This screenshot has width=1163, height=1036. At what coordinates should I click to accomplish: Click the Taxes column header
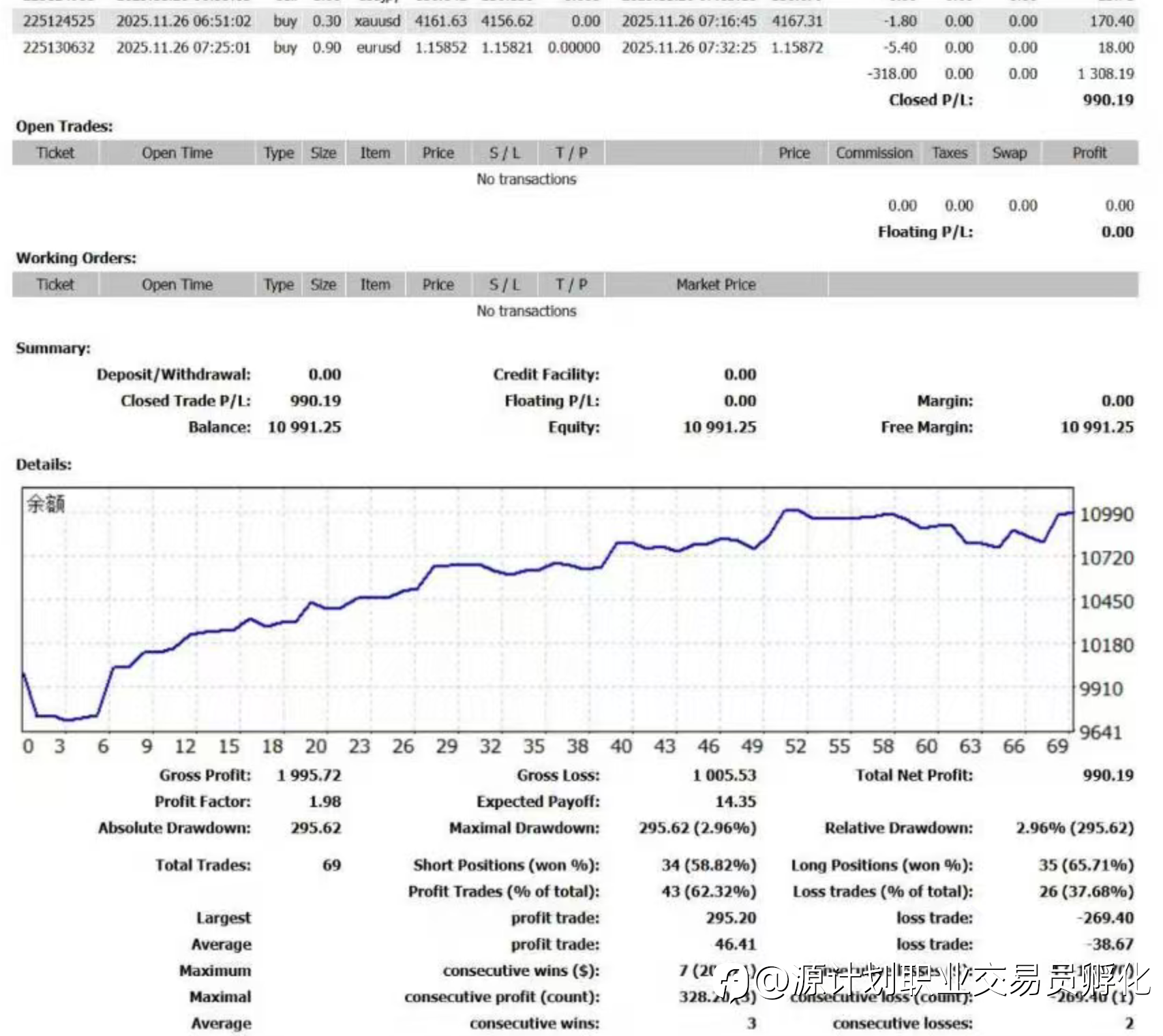pos(950,153)
